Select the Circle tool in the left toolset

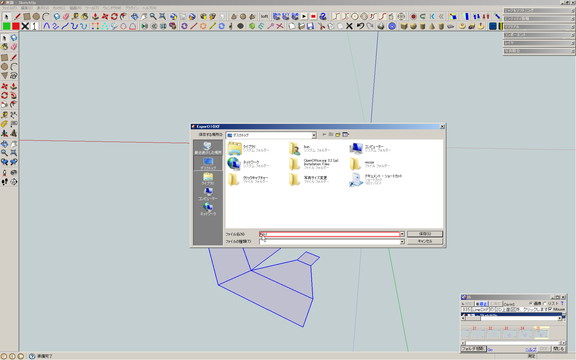[4, 67]
